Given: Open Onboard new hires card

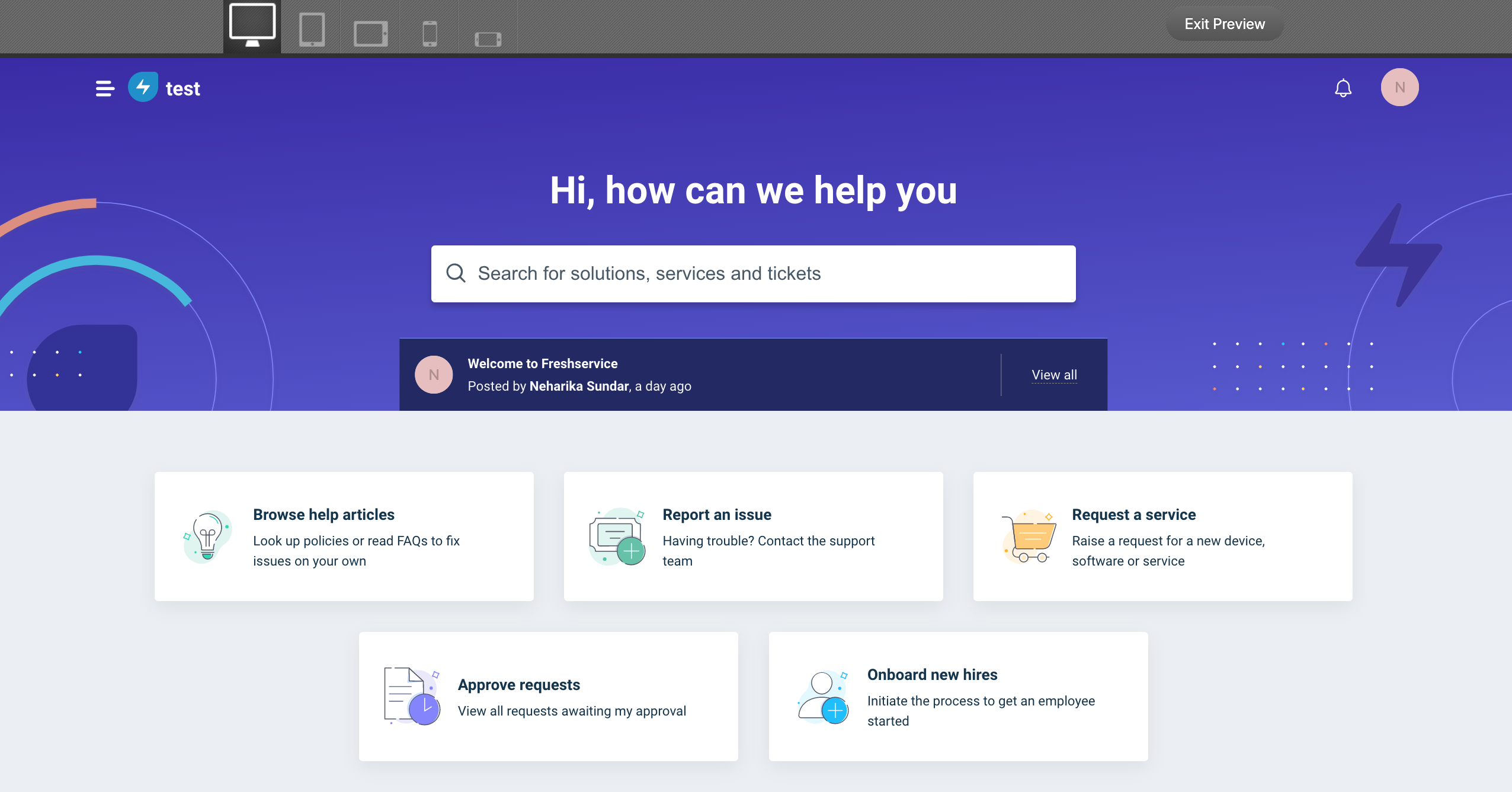Looking at the screenshot, I should click(x=957, y=697).
